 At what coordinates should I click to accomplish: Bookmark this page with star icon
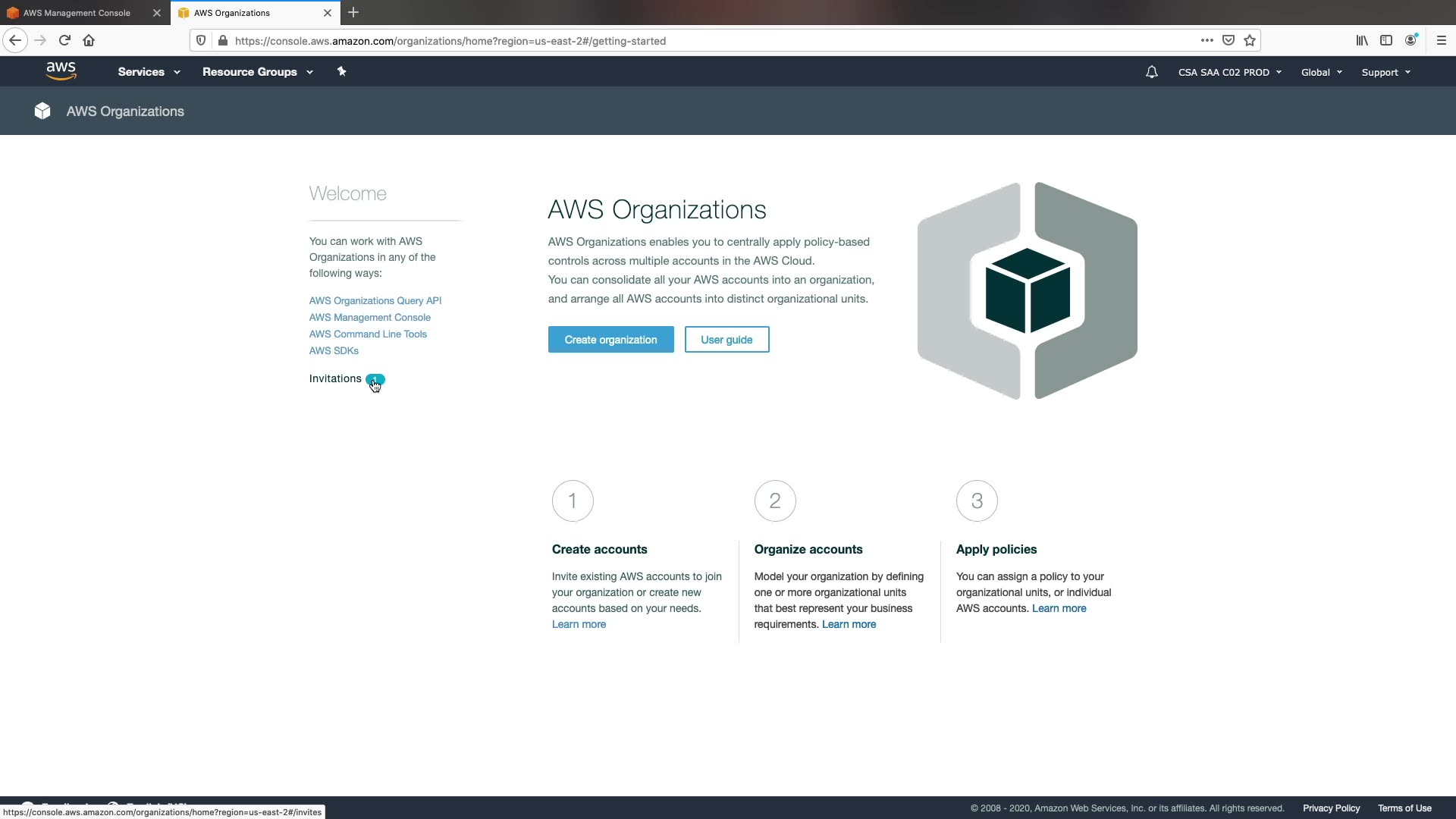click(x=1250, y=41)
